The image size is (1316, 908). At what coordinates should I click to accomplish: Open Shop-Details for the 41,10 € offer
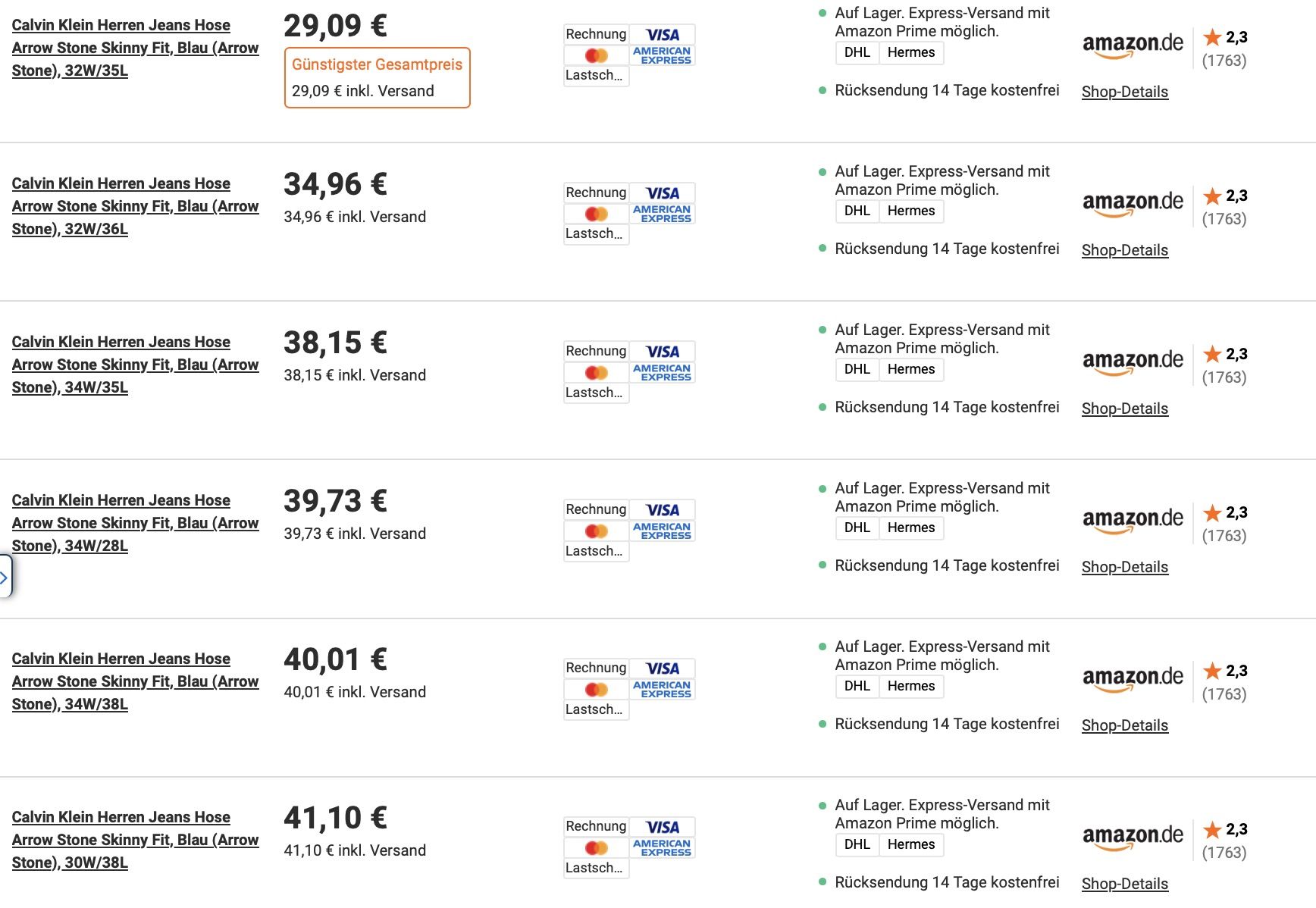coord(1124,884)
